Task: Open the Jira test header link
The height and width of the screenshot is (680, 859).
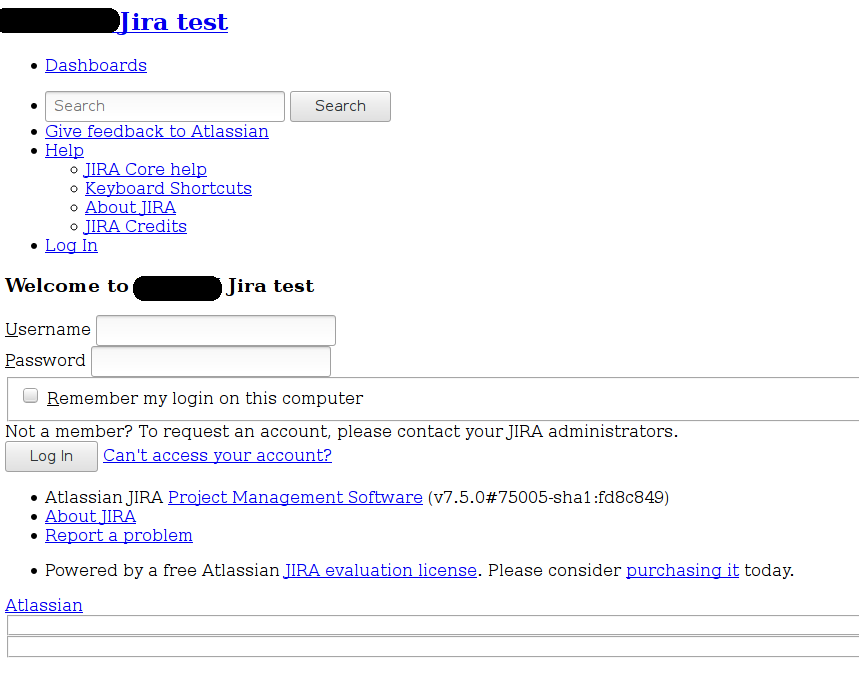Action: [171, 22]
